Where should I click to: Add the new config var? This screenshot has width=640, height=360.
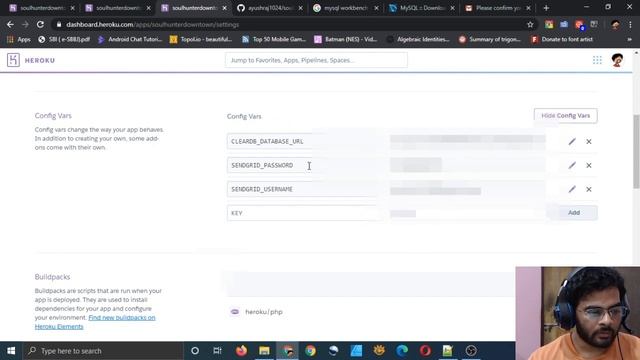[573, 213]
